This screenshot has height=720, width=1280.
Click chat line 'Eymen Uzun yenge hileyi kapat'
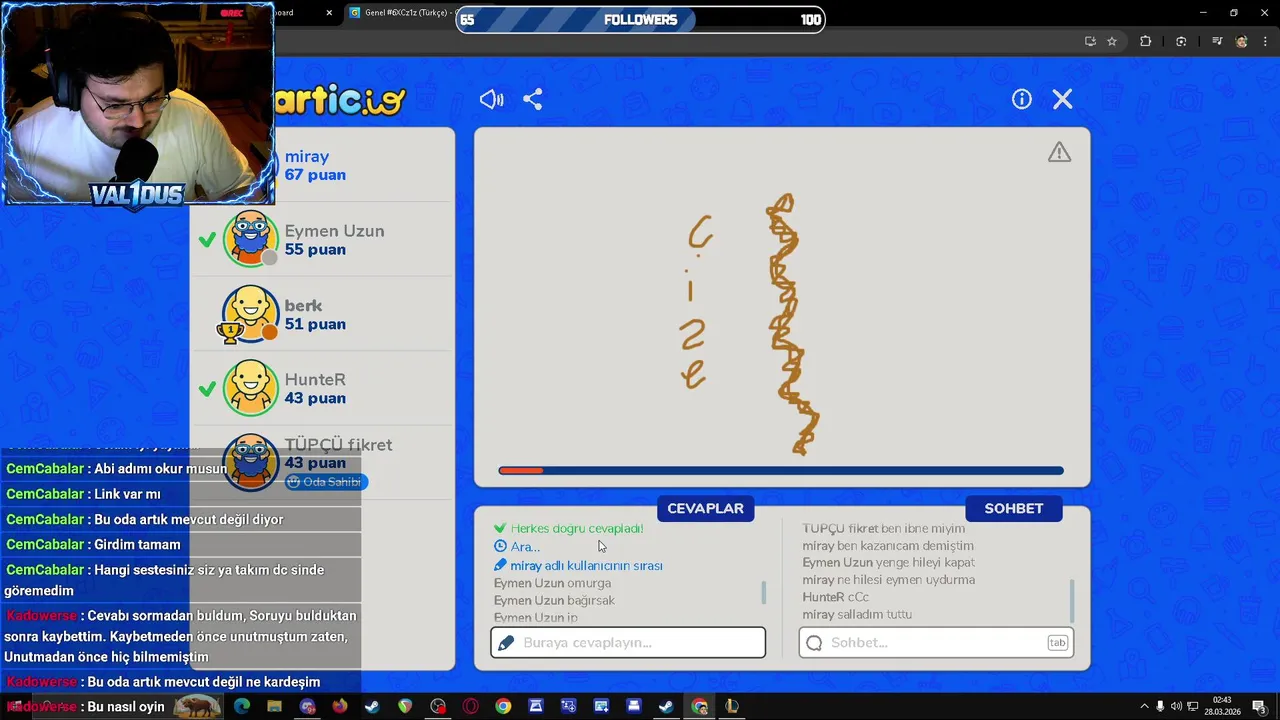[x=888, y=563]
